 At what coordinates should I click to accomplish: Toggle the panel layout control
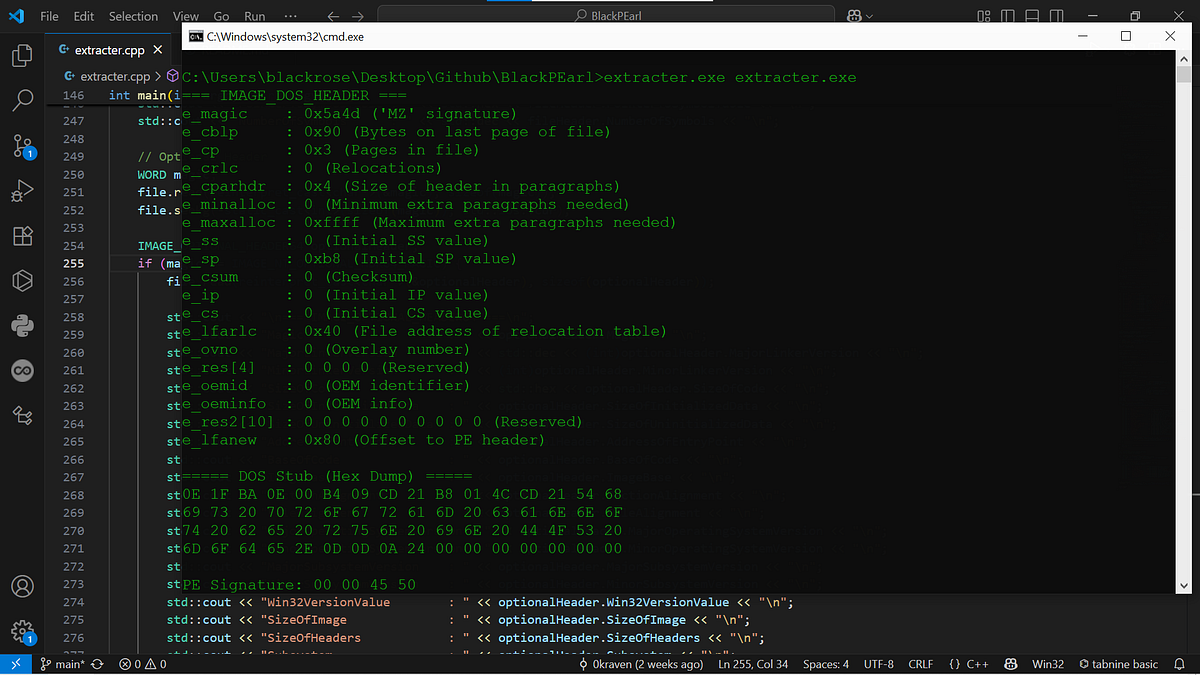(x=1033, y=15)
